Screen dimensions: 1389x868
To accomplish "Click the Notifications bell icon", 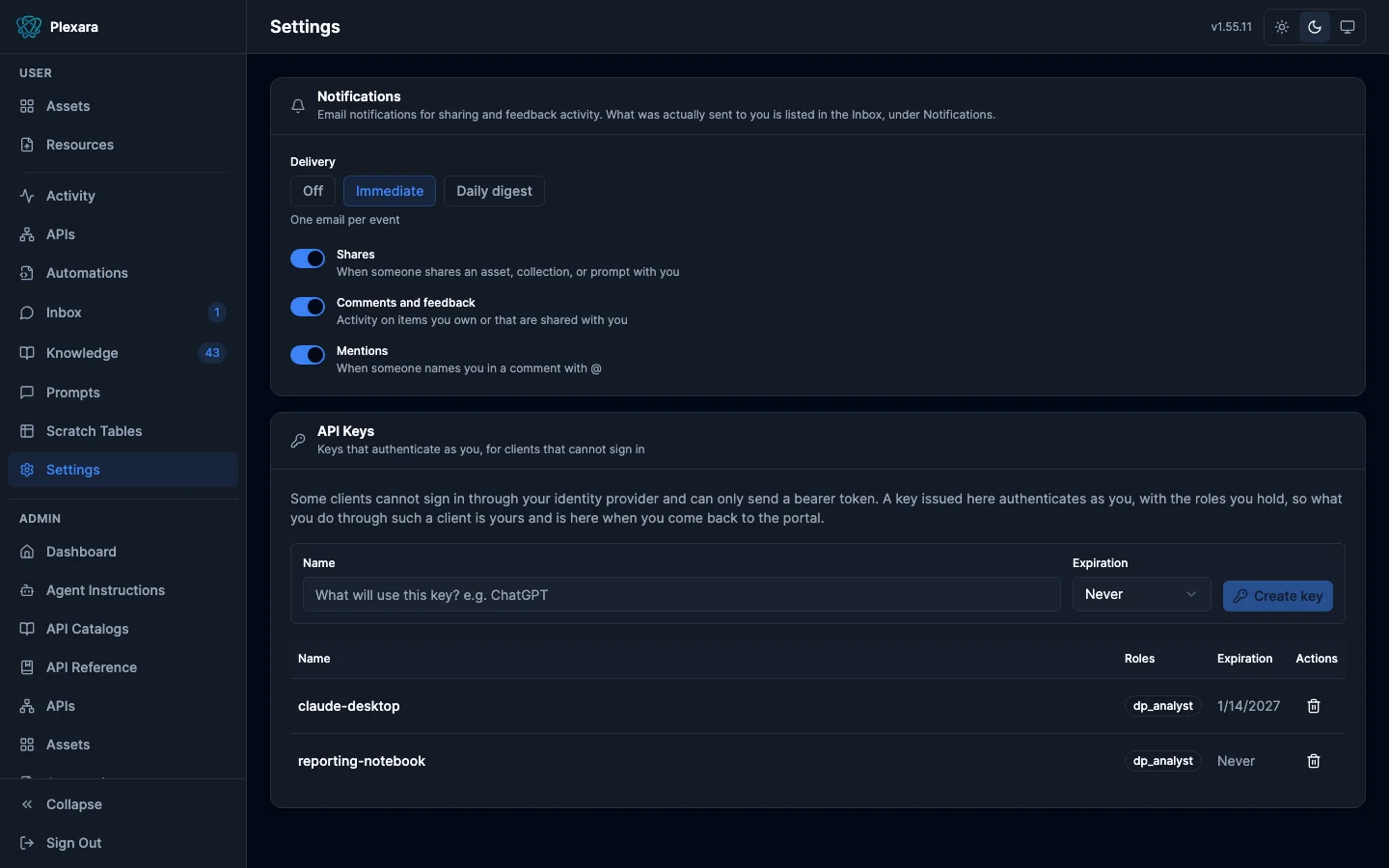I will (298, 106).
